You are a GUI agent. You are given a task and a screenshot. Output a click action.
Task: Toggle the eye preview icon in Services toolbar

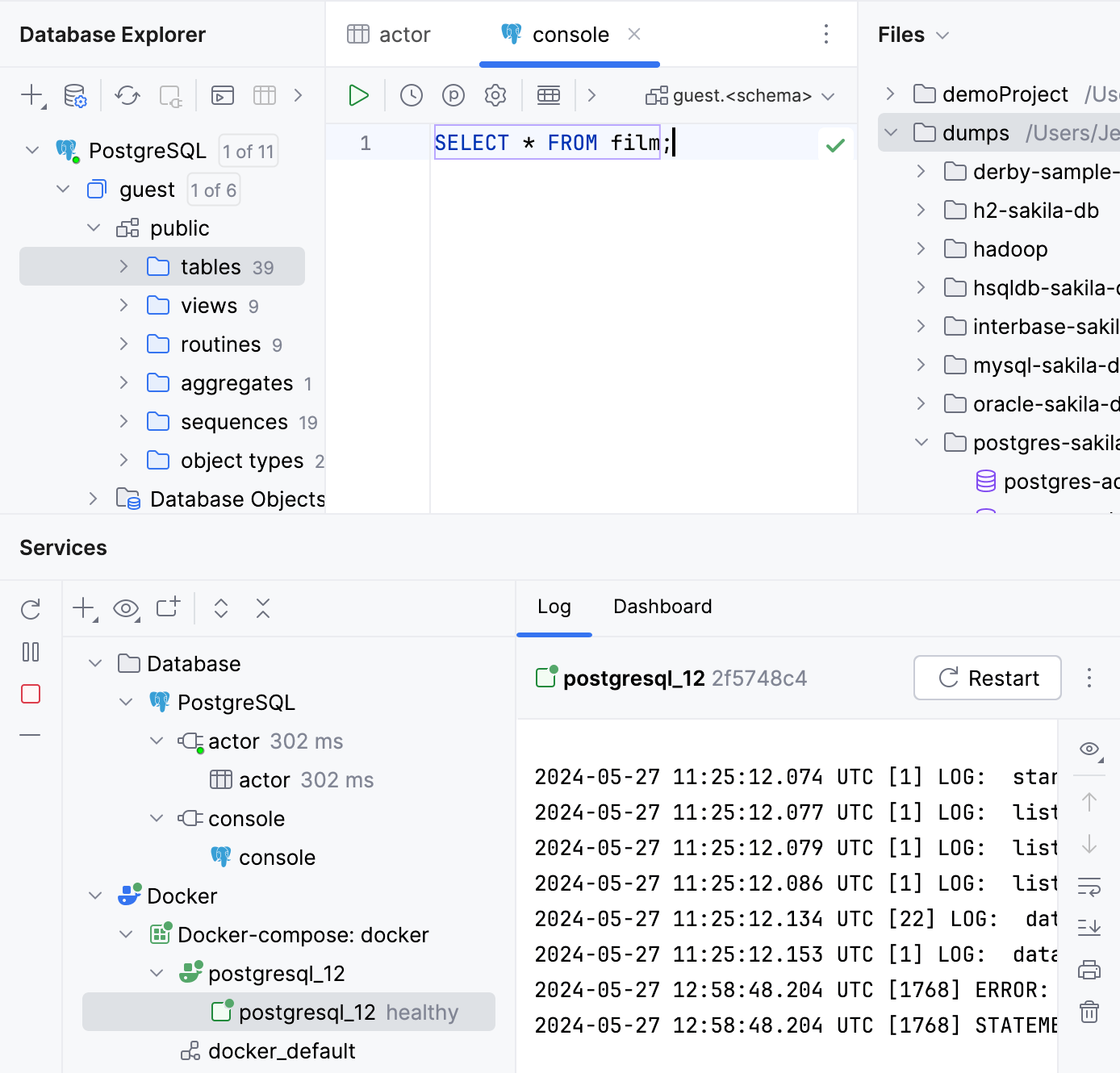pyautogui.click(x=126, y=608)
